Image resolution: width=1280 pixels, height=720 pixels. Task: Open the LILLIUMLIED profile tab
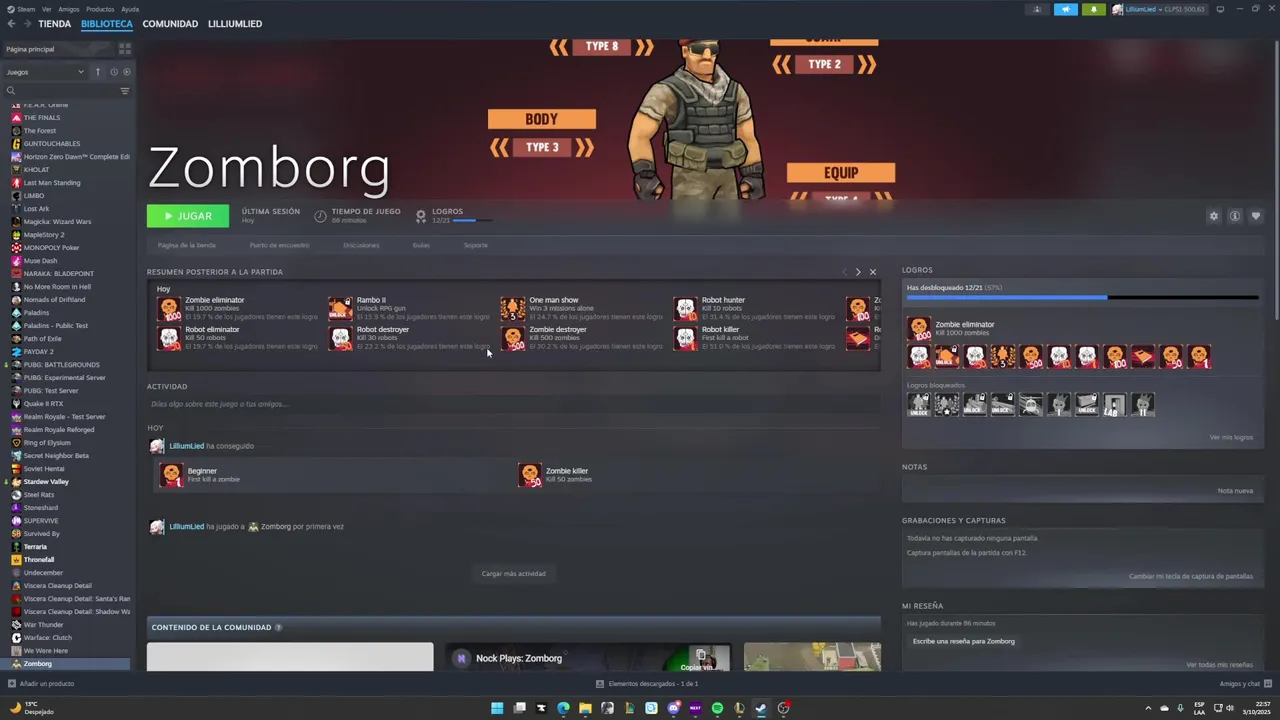coord(235,24)
